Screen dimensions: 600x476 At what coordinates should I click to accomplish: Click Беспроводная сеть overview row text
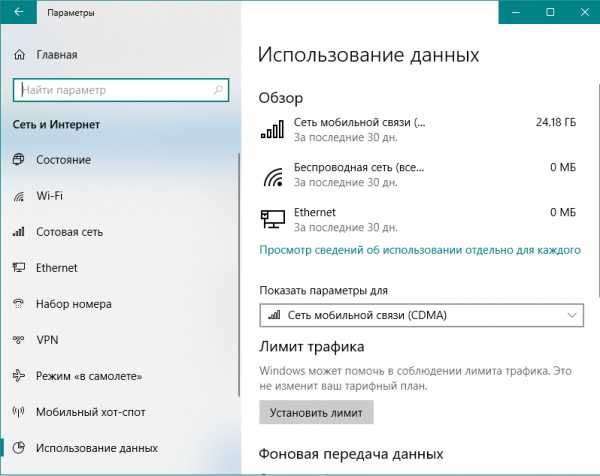pyautogui.click(x=359, y=167)
